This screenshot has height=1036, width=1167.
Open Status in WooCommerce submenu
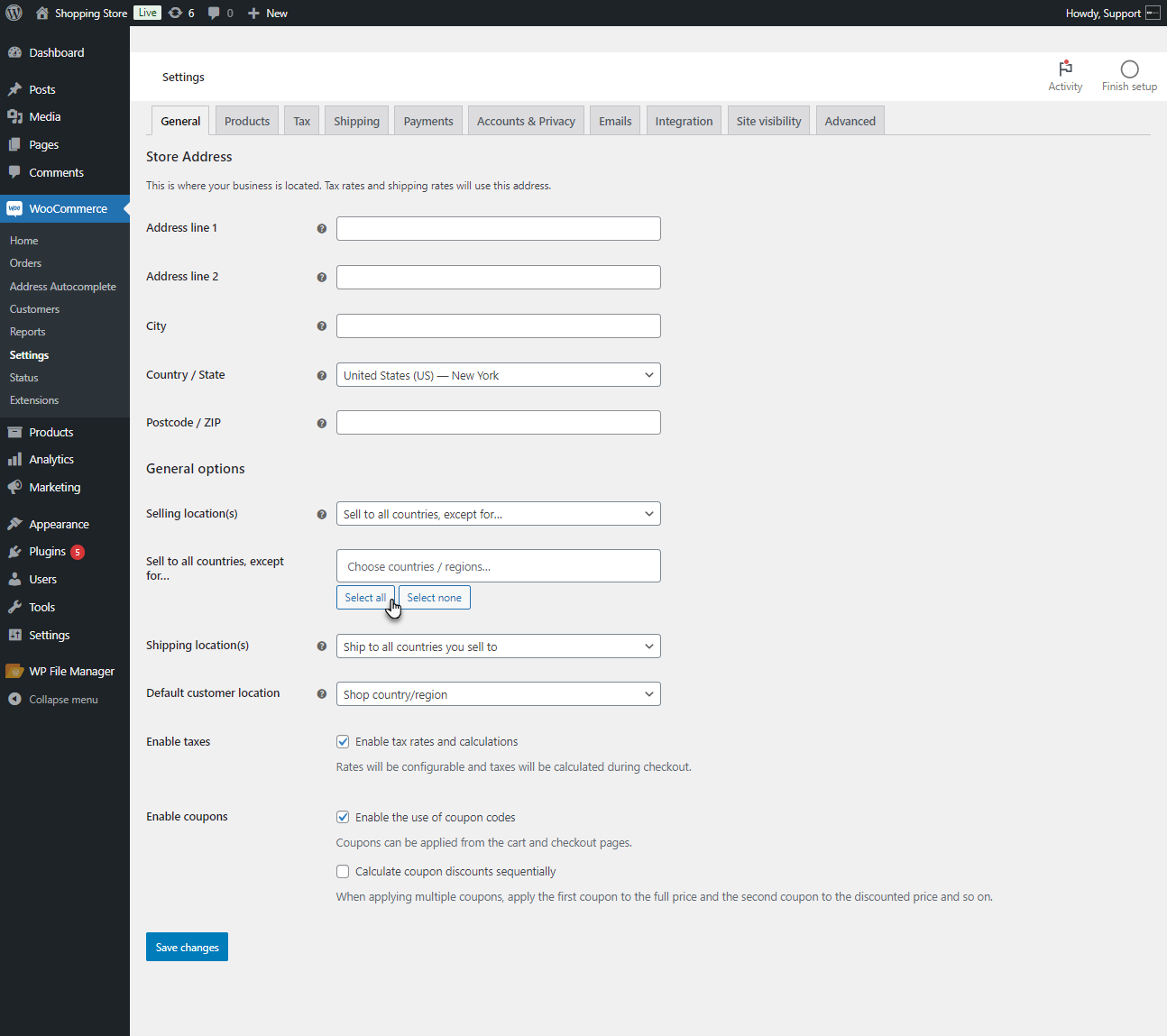tap(24, 378)
